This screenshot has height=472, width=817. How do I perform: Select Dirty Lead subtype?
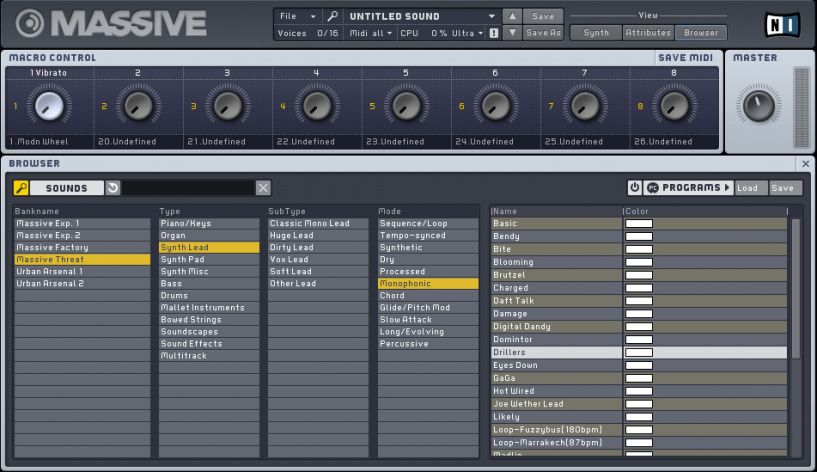(x=318, y=247)
